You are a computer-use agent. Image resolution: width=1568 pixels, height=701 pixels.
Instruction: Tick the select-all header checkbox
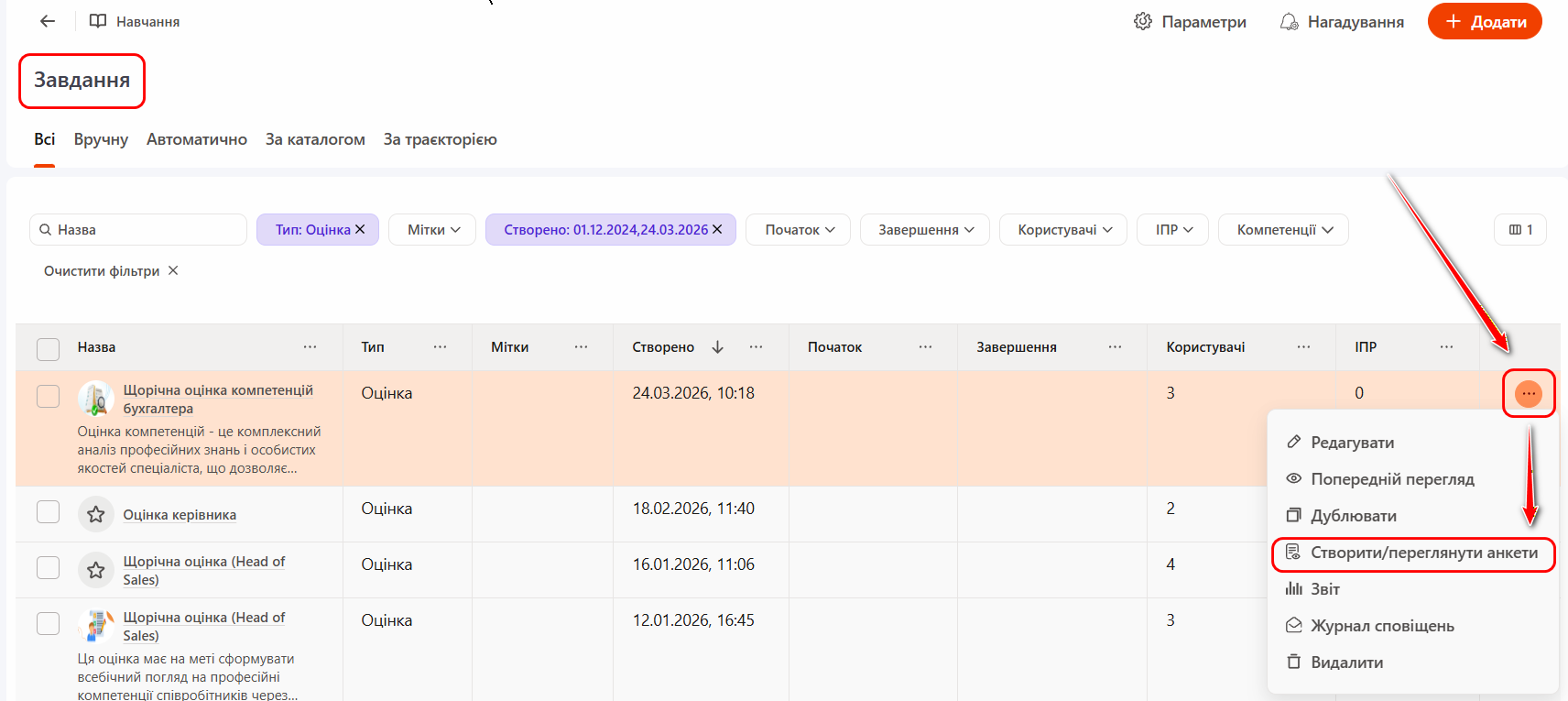click(48, 348)
